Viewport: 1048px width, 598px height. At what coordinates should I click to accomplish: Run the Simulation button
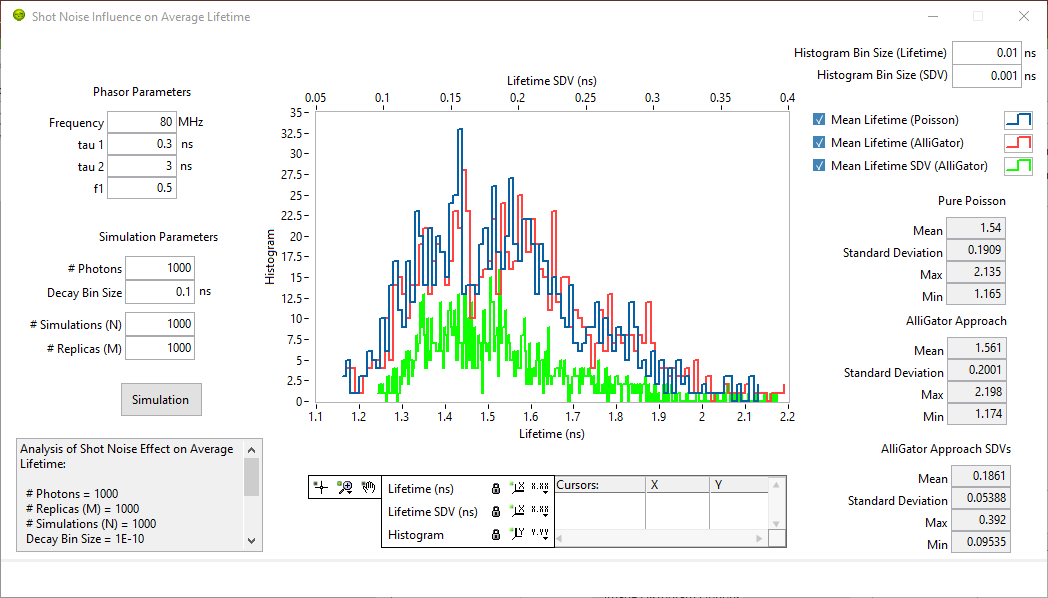point(161,400)
